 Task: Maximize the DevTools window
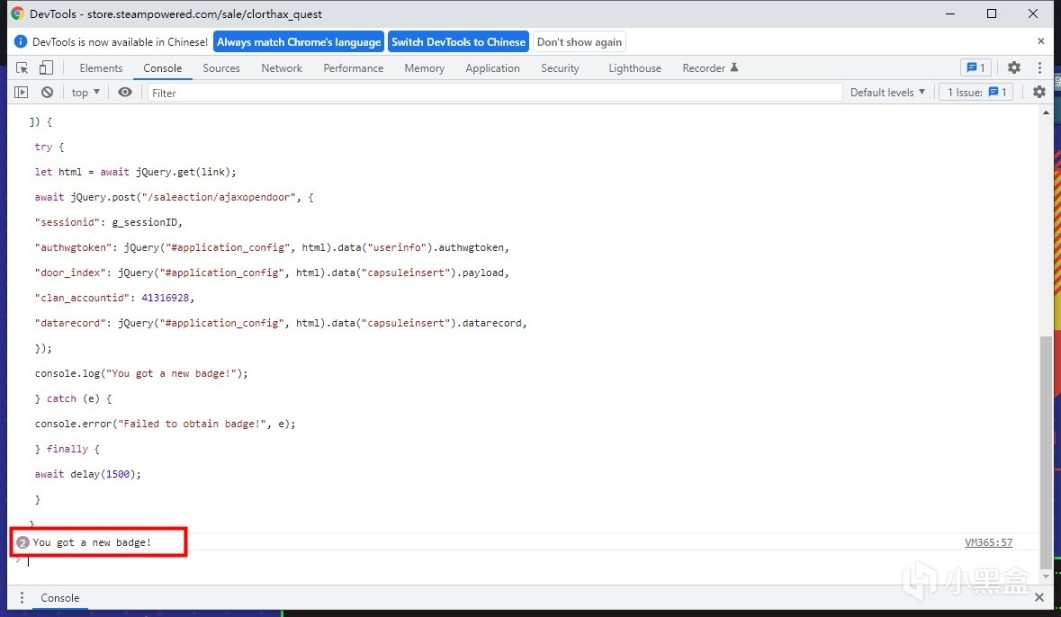[991, 14]
